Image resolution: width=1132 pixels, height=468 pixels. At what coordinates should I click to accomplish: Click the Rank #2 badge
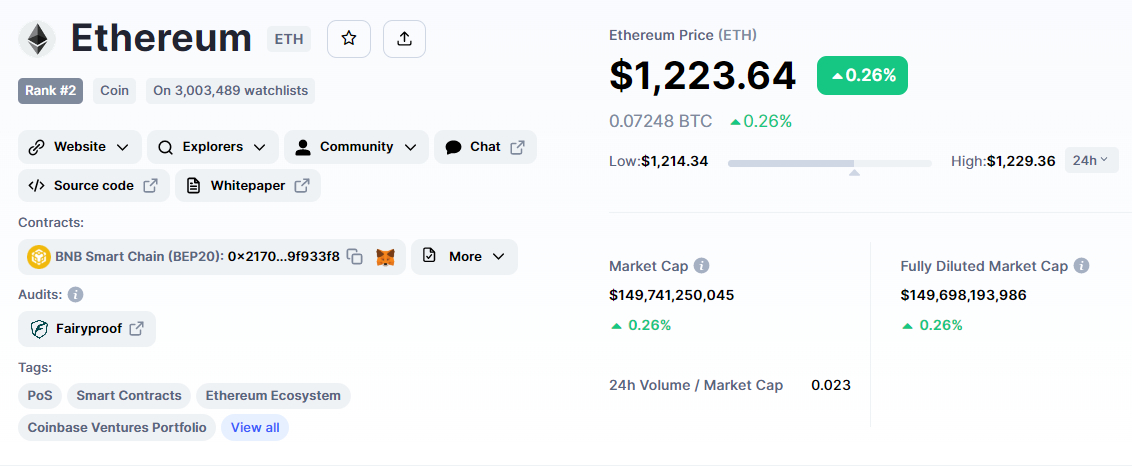click(51, 91)
